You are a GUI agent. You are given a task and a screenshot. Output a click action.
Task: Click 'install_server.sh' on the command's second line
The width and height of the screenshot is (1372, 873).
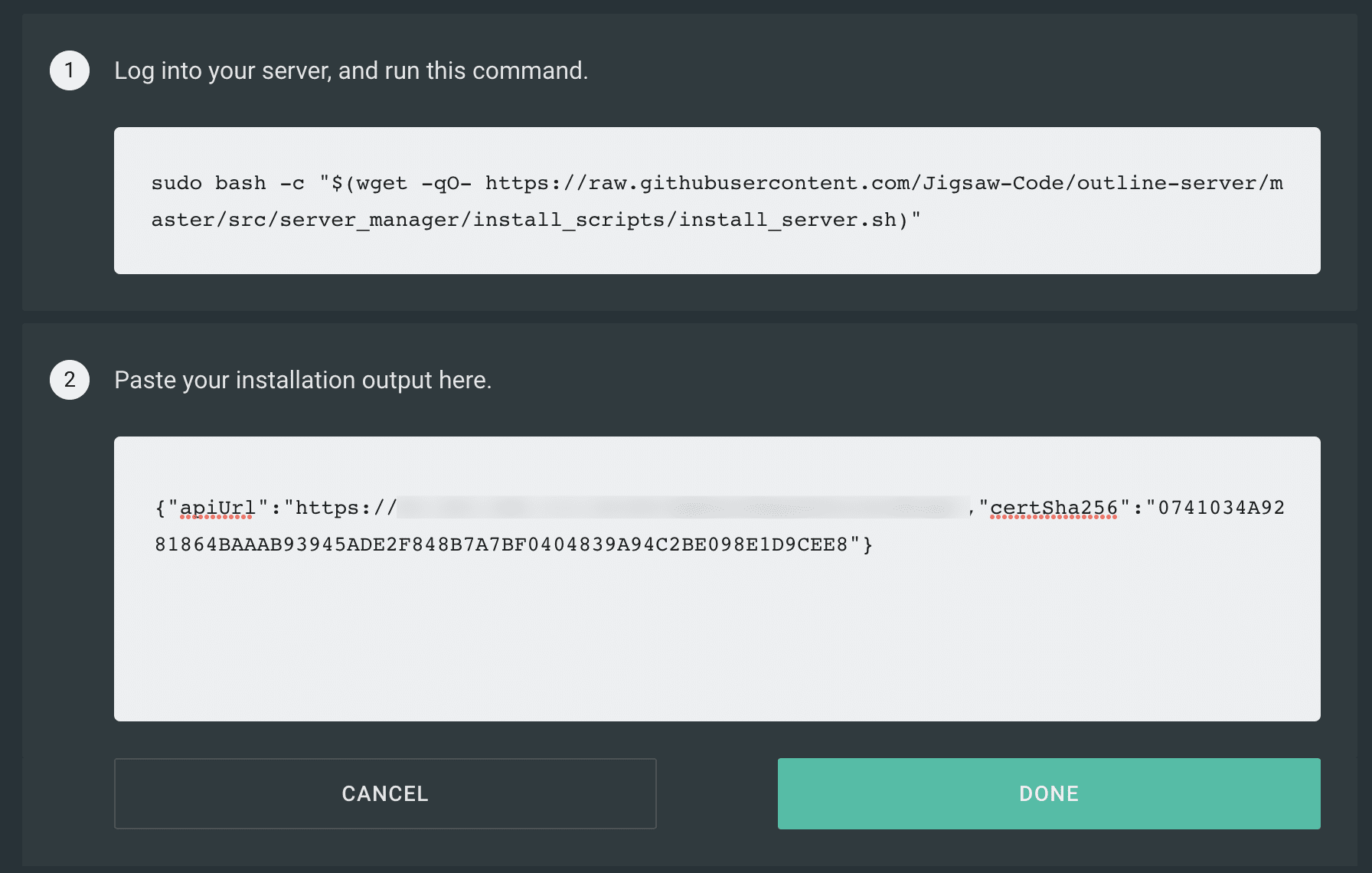pos(787,220)
